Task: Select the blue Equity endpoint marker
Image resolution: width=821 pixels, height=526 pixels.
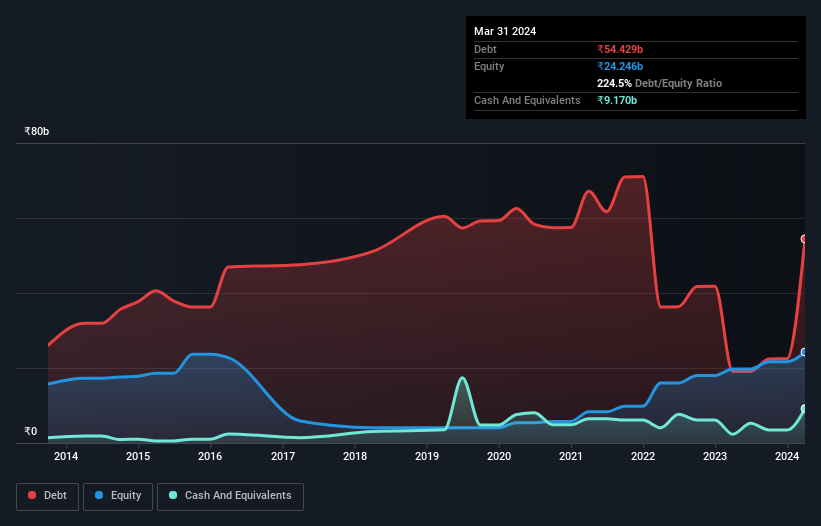Action: (x=804, y=352)
